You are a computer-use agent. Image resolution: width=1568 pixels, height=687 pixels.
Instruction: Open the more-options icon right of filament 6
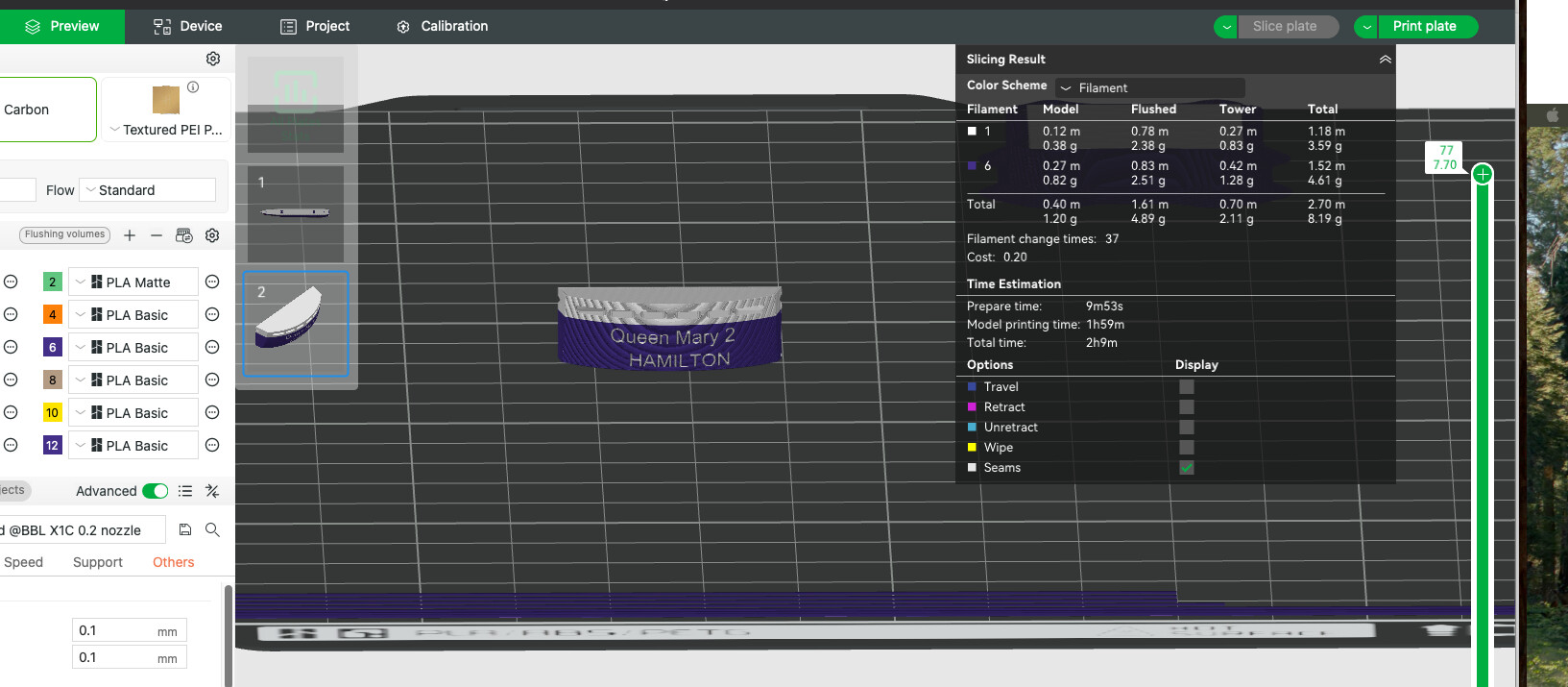click(212, 347)
